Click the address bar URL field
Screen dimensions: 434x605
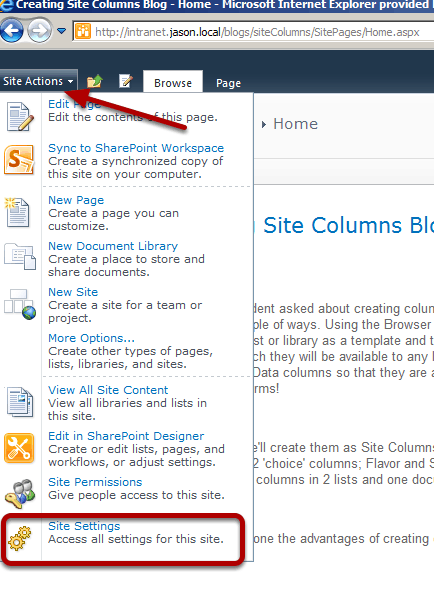tap(253, 32)
